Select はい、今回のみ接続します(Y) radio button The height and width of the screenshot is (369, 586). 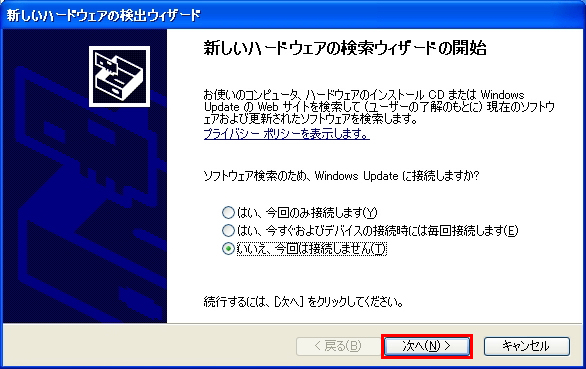(228, 212)
